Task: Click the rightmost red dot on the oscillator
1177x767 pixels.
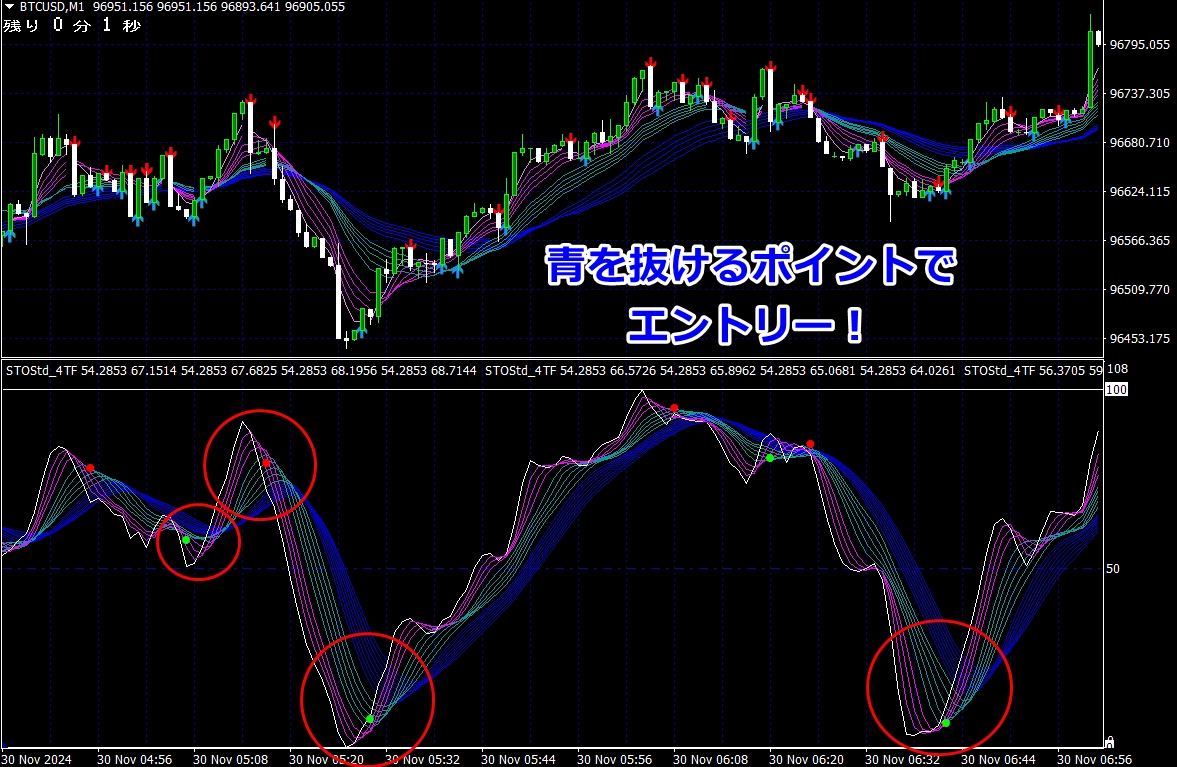Action: (811, 444)
